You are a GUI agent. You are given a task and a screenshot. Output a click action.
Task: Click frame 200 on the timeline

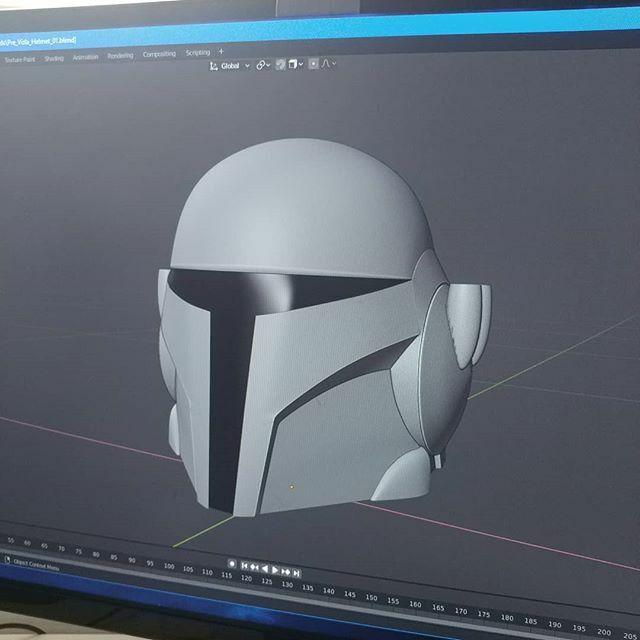[x=603, y=632]
